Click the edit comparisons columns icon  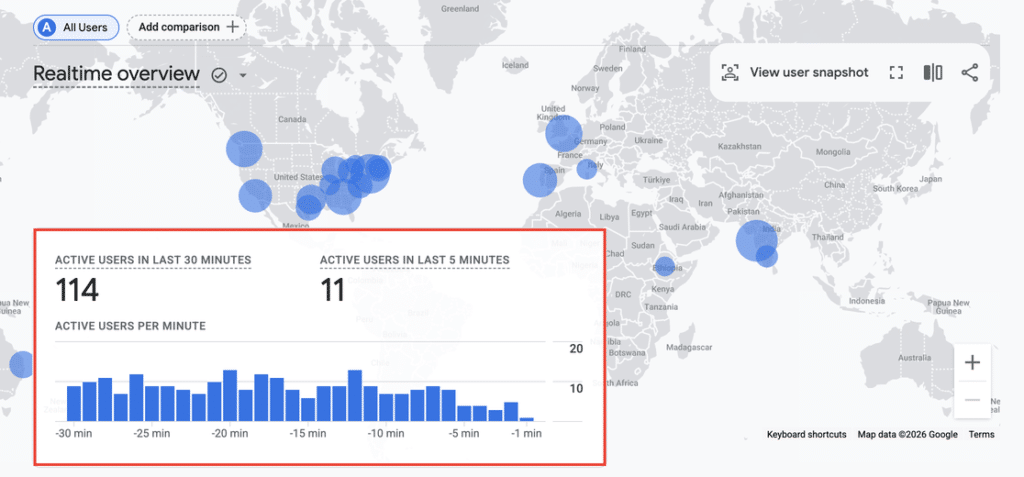click(x=933, y=73)
